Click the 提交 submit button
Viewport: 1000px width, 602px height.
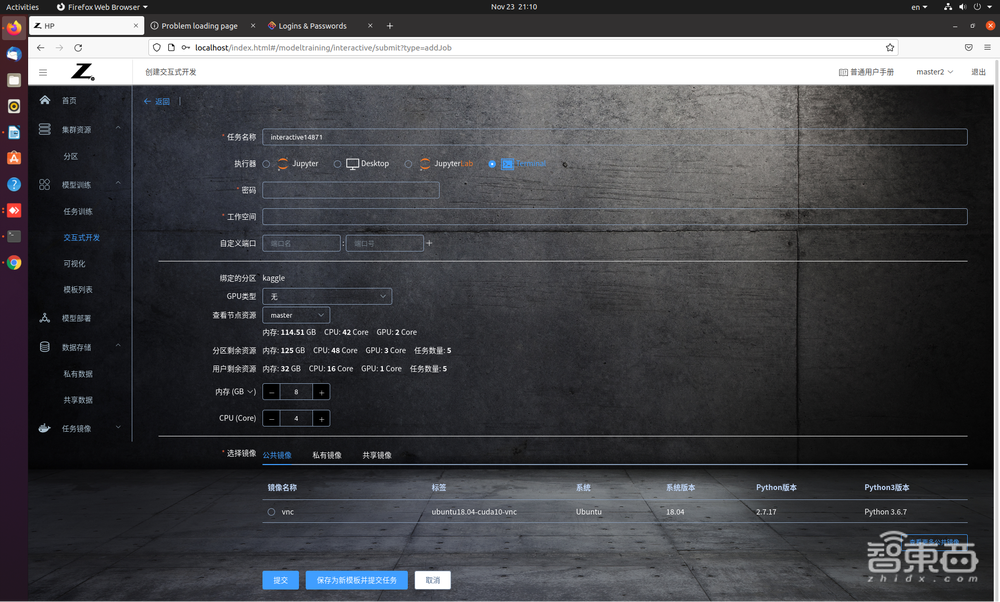coord(281,580)
